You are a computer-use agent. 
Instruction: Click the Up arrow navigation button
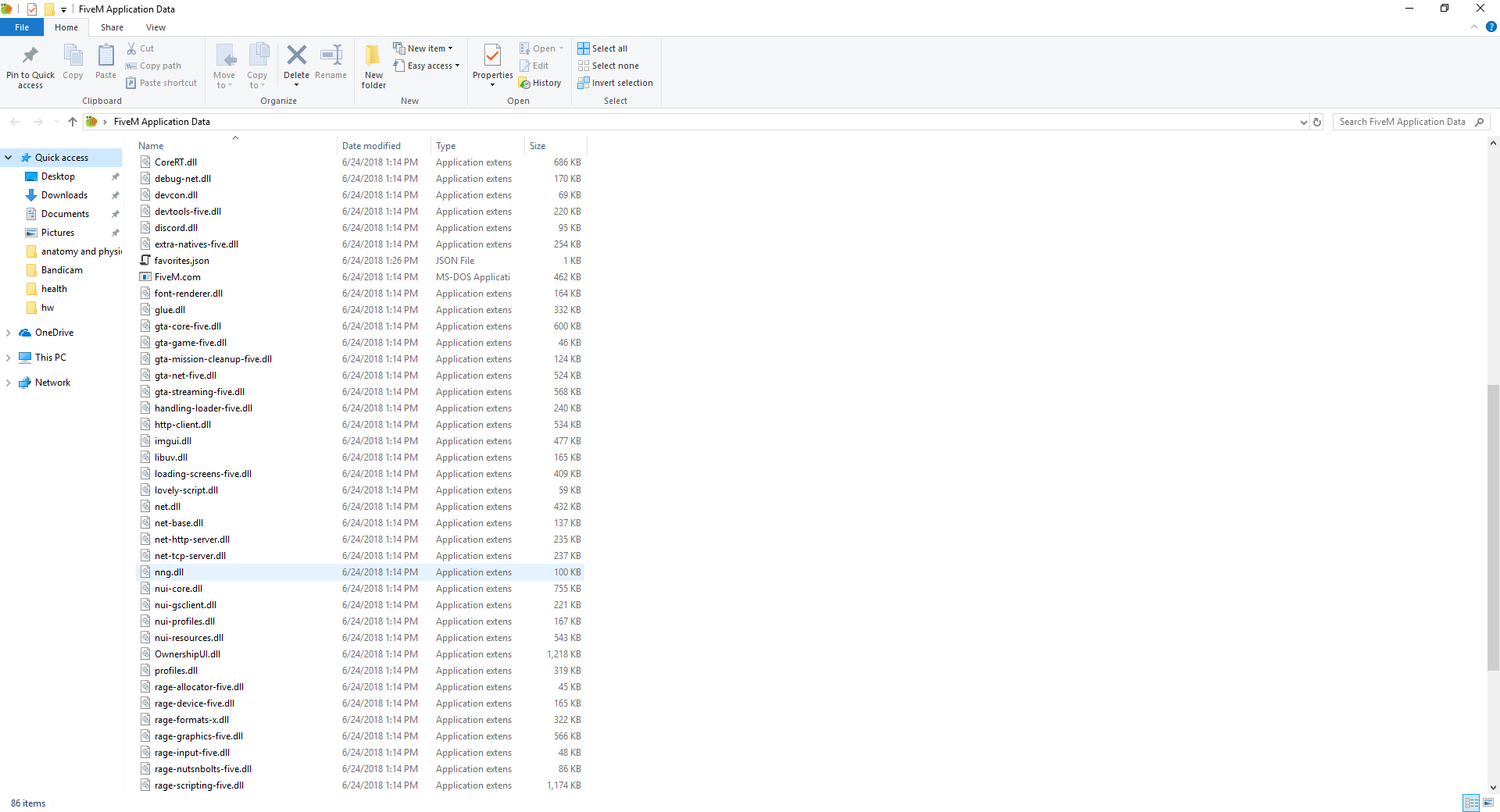click(x=73, y=122)
